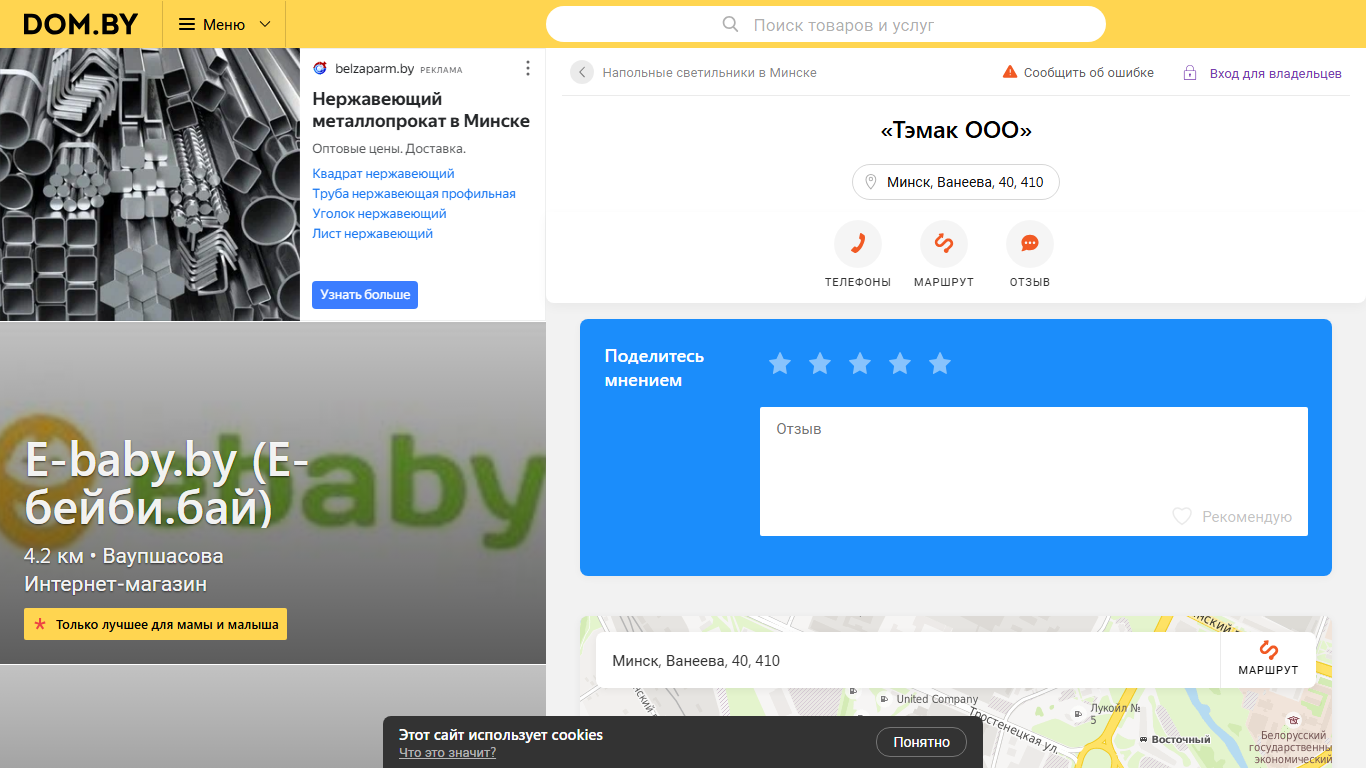Click Сообщить об ошибке link
This screenshot has width=1366, height=768.
point(1088,73)
